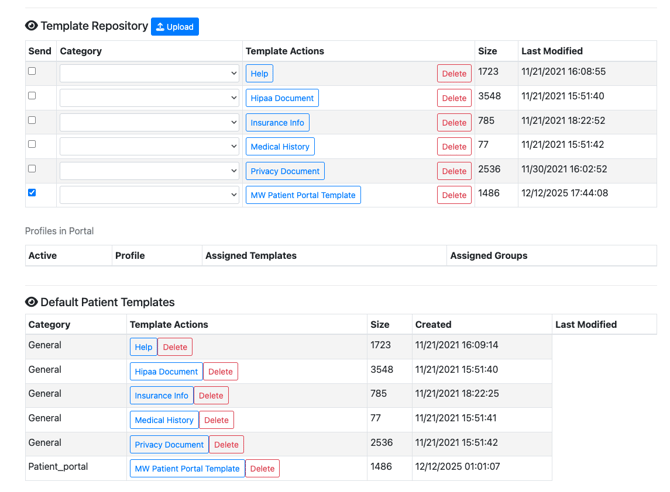
Task: Click the Upload button
Action: 175,27
